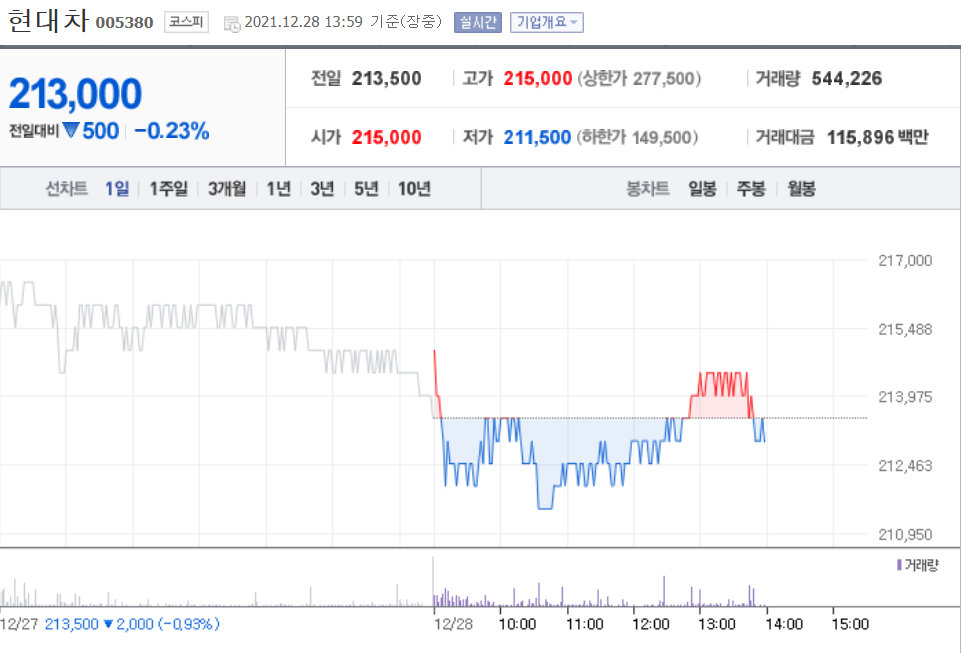Select the 1주일 line chart tab
This screenshot has width=961, height=653.
pyautogui.click(x=169, y=189)
